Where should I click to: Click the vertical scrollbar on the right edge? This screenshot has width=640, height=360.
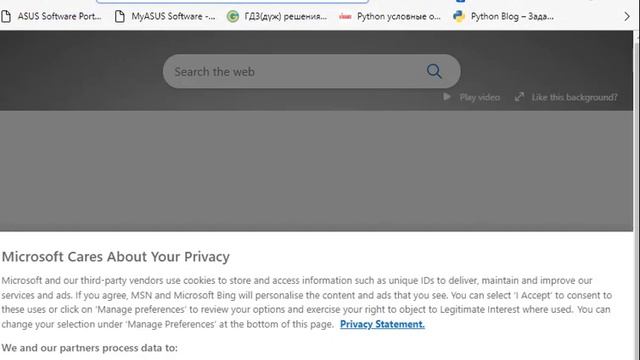point(636,195)
